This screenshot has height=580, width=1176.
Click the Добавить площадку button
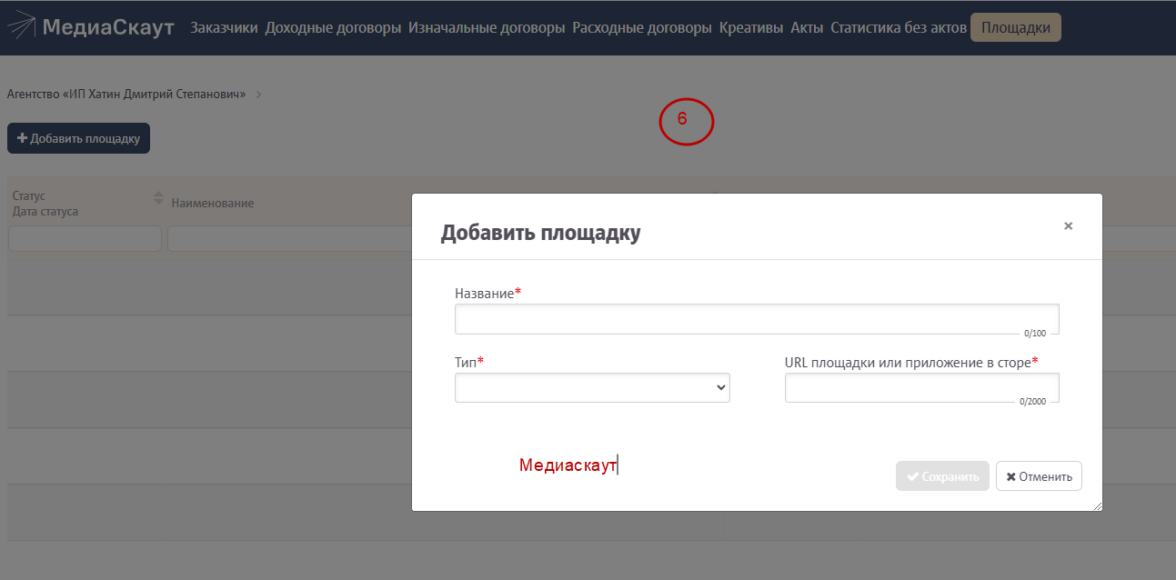point(79,138)
